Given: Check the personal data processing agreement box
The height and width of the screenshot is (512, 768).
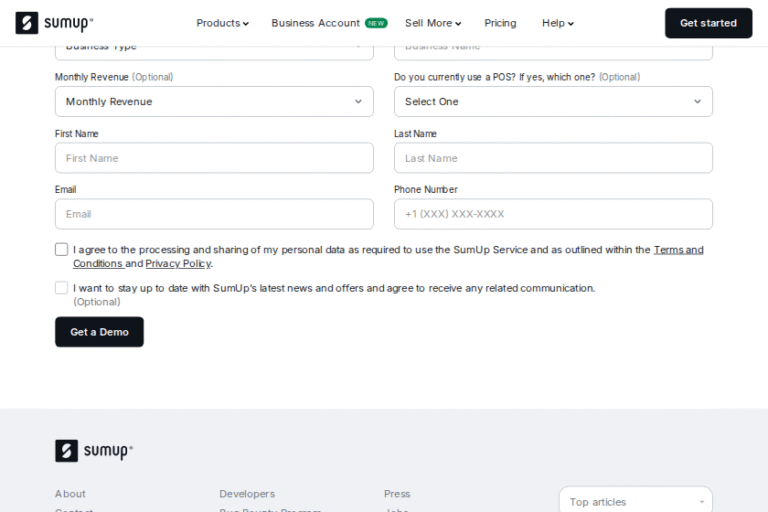Looking at the screenshot, I should (x=61, y=249).
